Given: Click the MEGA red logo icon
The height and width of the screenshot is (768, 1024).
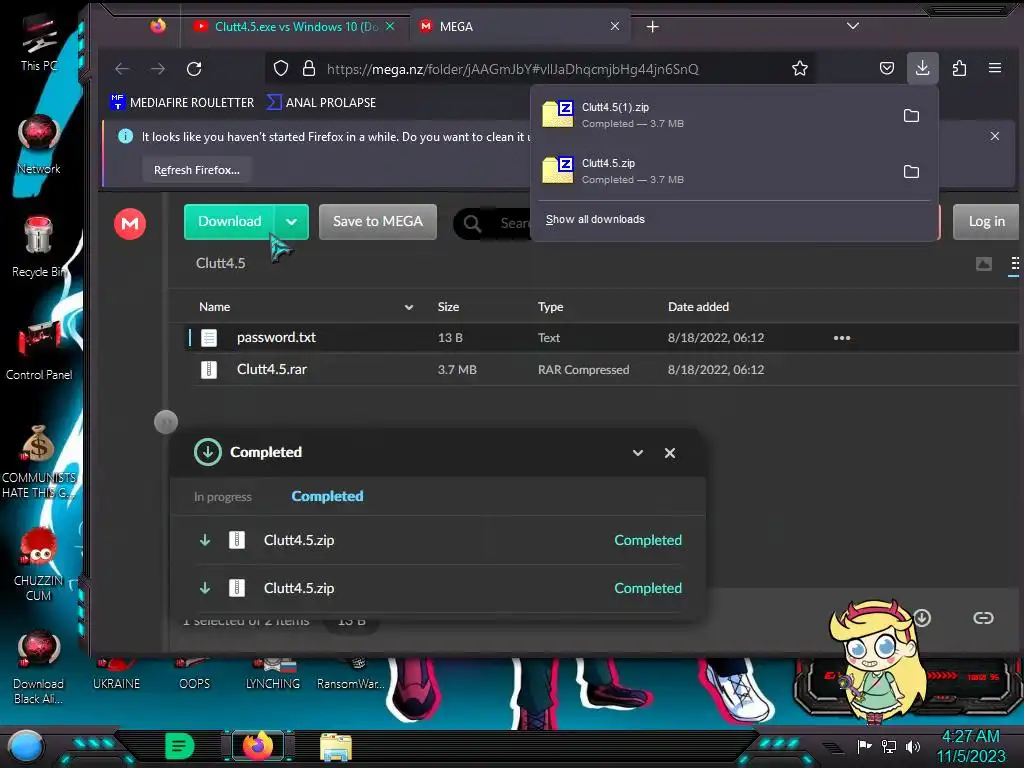Looking at the screenshot, I should [130, 224].
